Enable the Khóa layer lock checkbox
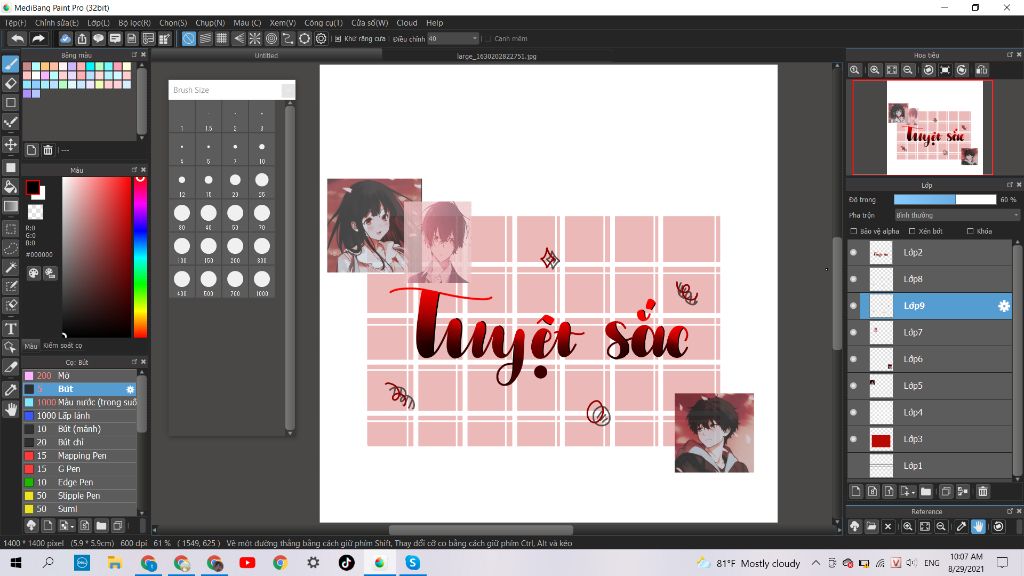Screen dimensions: 1024x576 [970, 231]
